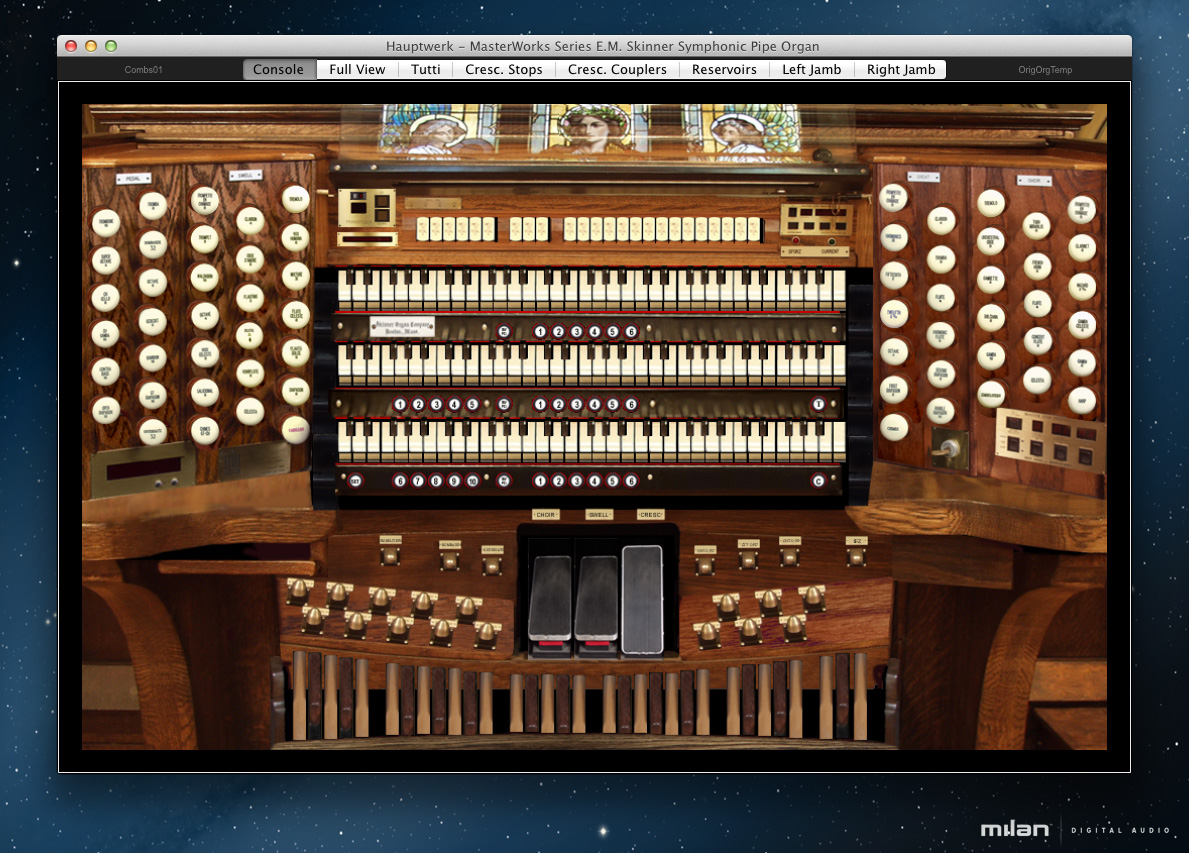Hit the SET combination piston
Screen dimensions: 1189x853
pos(355,481)
